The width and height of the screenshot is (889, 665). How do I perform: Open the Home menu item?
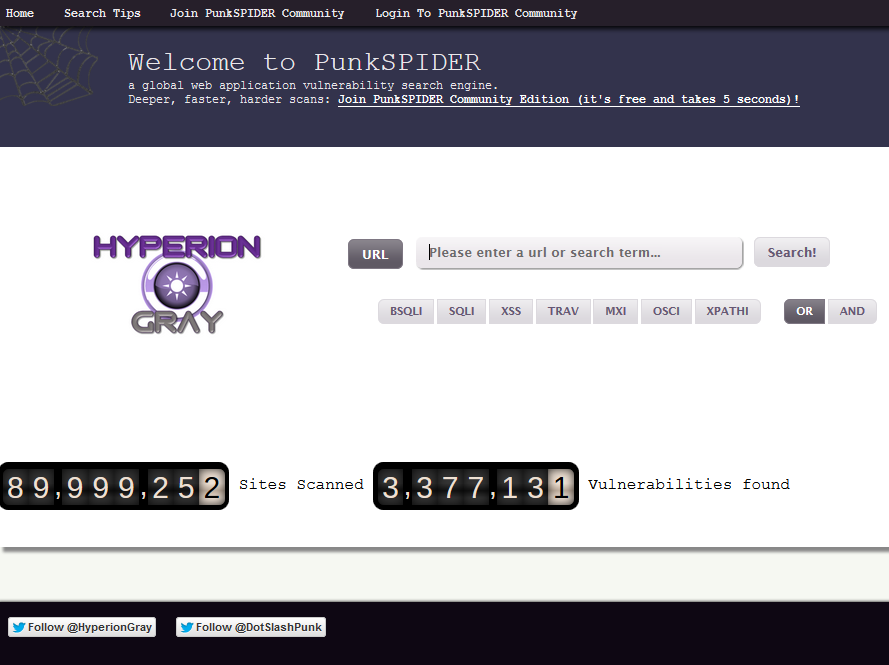[20, 13]
